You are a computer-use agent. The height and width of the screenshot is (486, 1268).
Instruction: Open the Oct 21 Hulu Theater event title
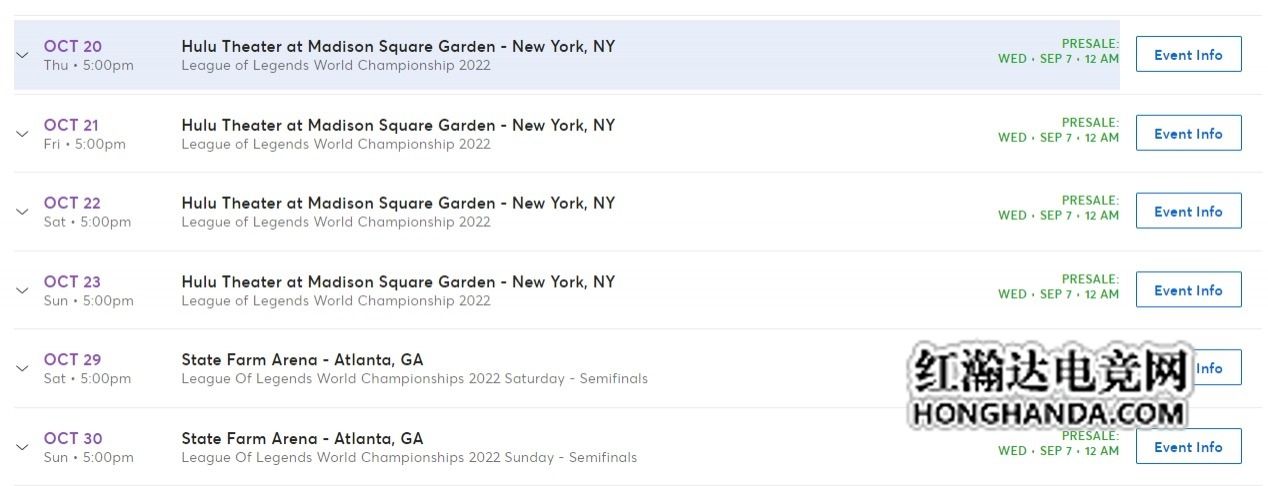[398, 125]
